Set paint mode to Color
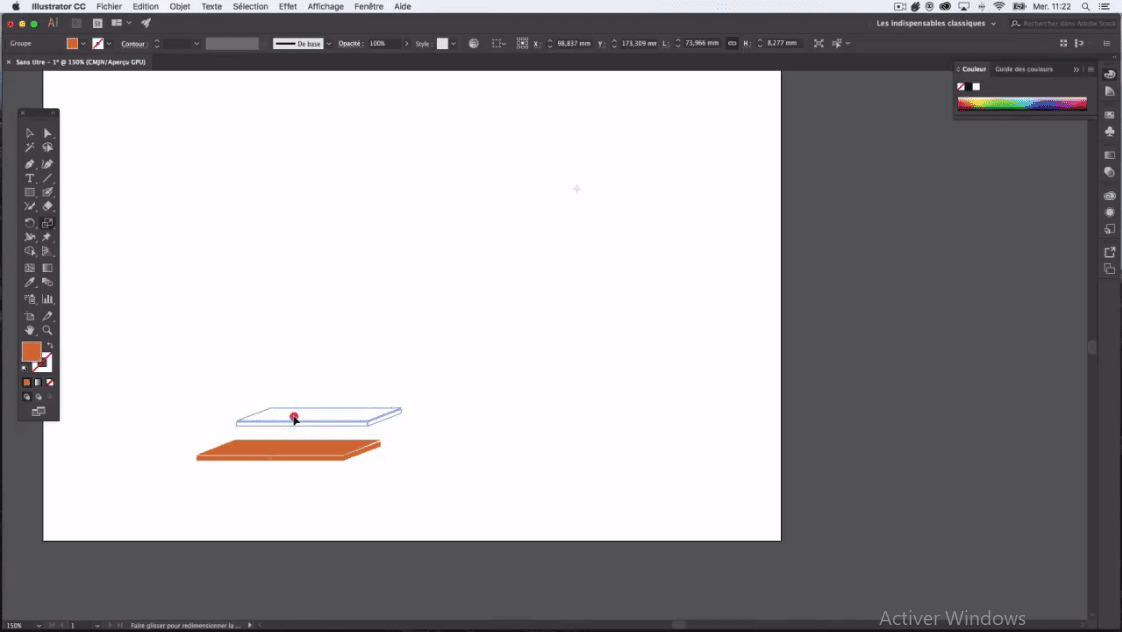 [x=26, y=382]
